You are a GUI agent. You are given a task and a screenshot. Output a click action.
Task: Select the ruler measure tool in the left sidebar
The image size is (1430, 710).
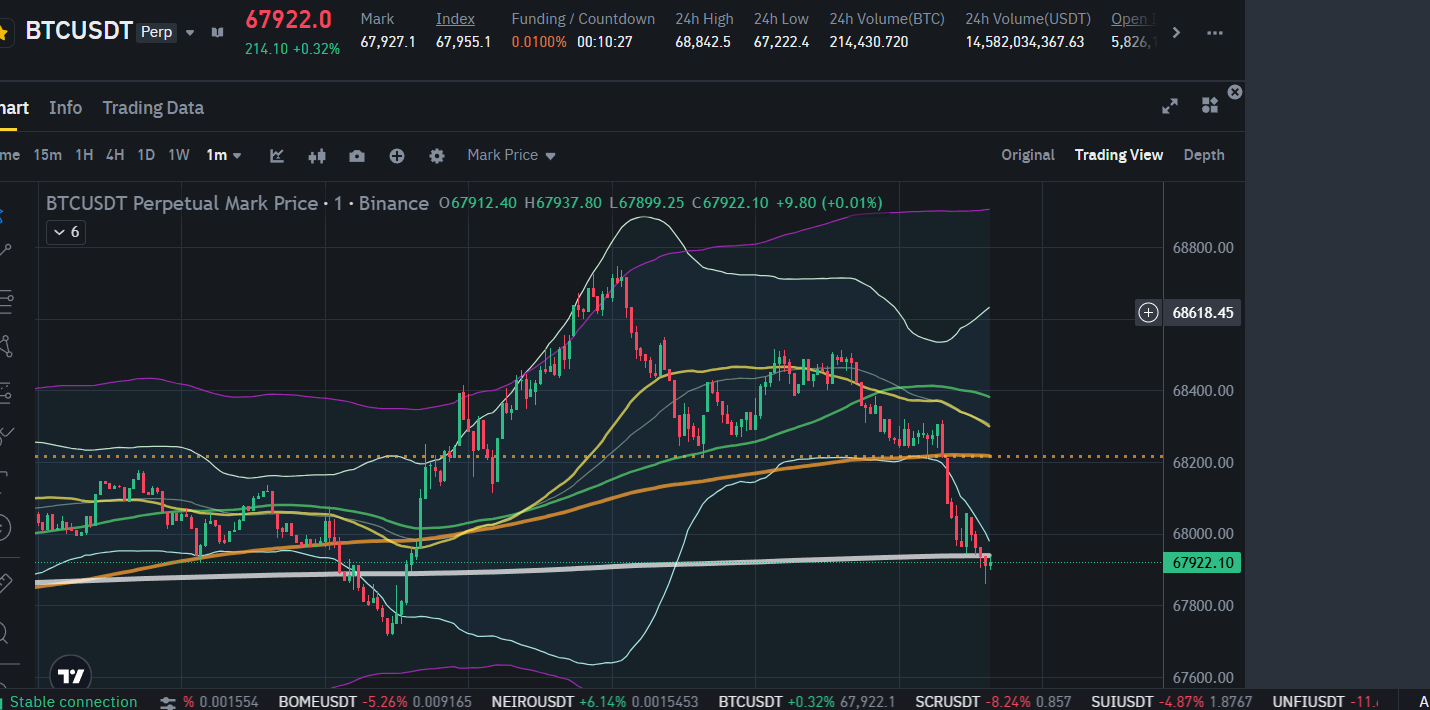click(x=3, y=582)
